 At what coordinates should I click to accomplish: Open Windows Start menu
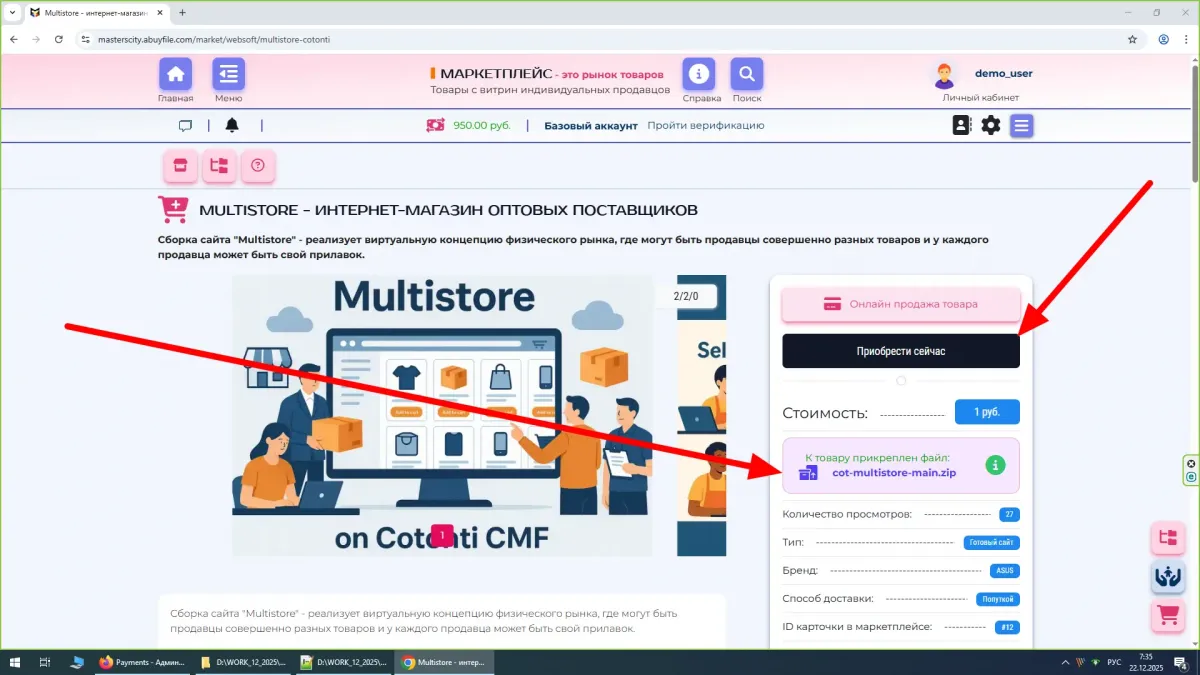point(15,662)
